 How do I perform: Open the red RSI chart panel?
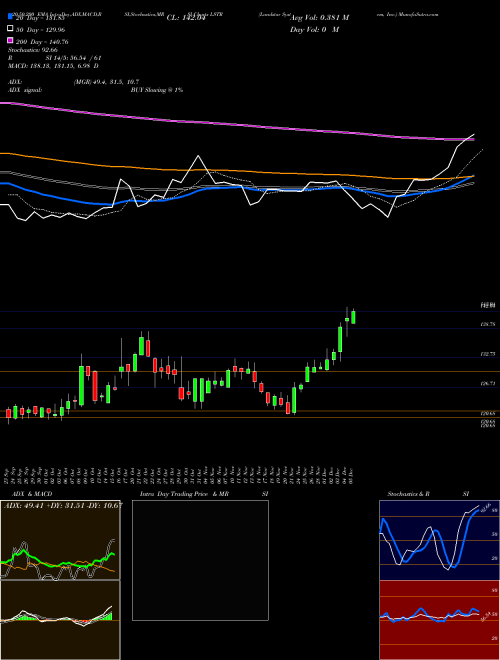[x=439, y=620]
